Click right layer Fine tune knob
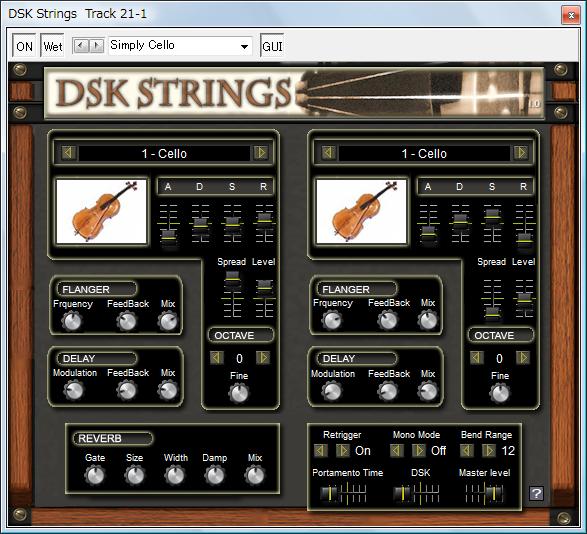This screenshot has width=587, height=534. pos(500,393)
